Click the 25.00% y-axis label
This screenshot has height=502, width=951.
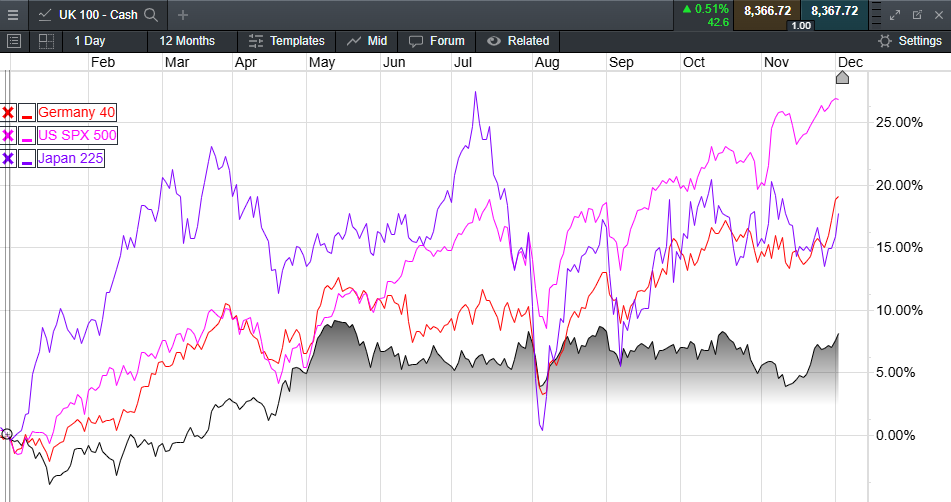click(x=899, y=122)
